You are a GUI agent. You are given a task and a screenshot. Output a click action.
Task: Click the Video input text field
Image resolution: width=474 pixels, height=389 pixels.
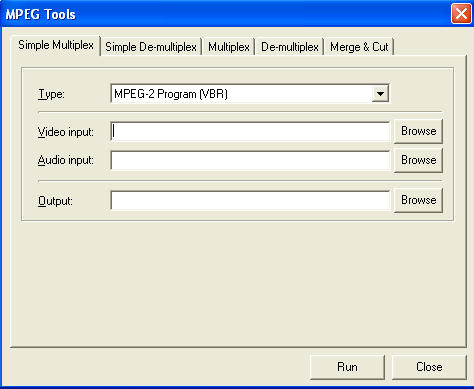pyautogui.click(x=250, y=131)
